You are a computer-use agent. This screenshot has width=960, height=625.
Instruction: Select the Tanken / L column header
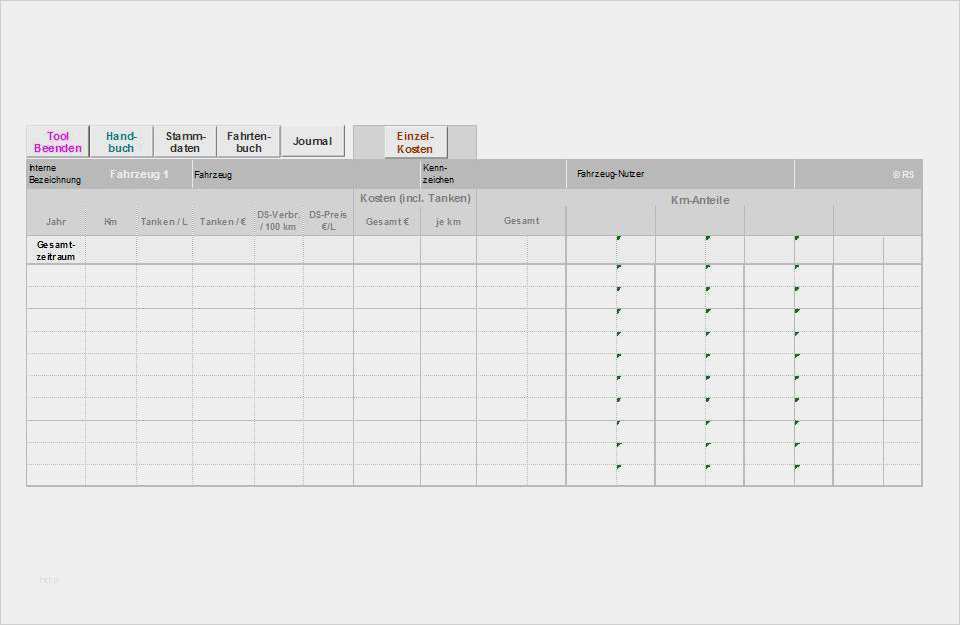click(x=164, y=222)
